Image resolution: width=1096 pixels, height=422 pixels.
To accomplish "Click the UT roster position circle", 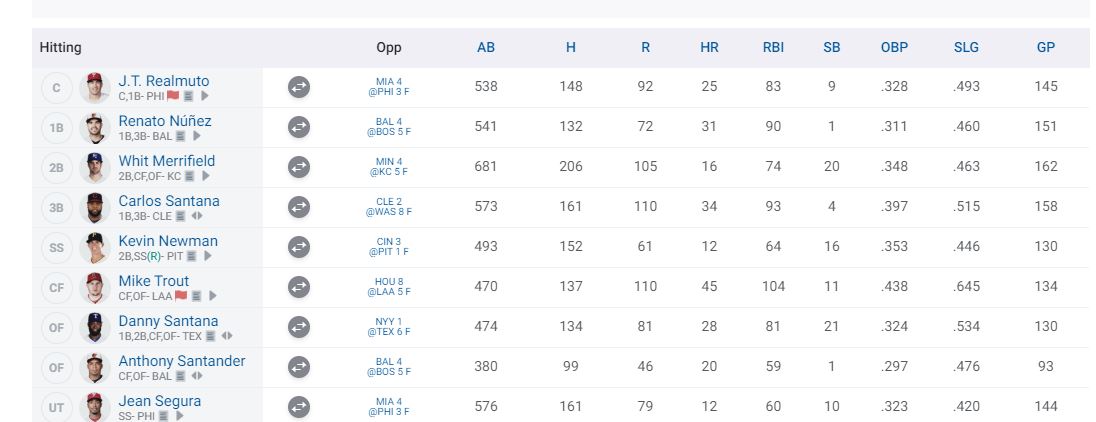I will (56, 408).
